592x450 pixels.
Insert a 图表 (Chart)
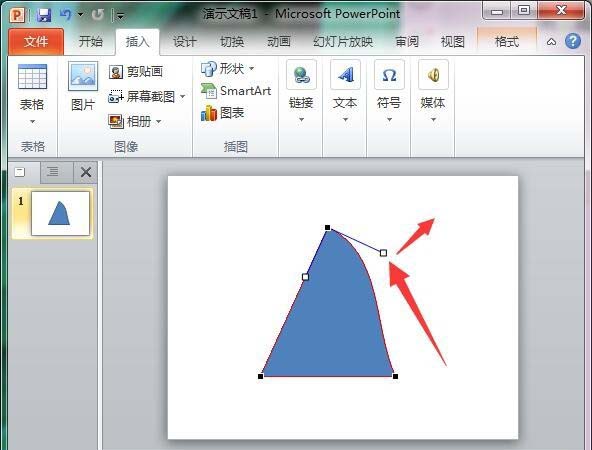[x=223, y=113]
